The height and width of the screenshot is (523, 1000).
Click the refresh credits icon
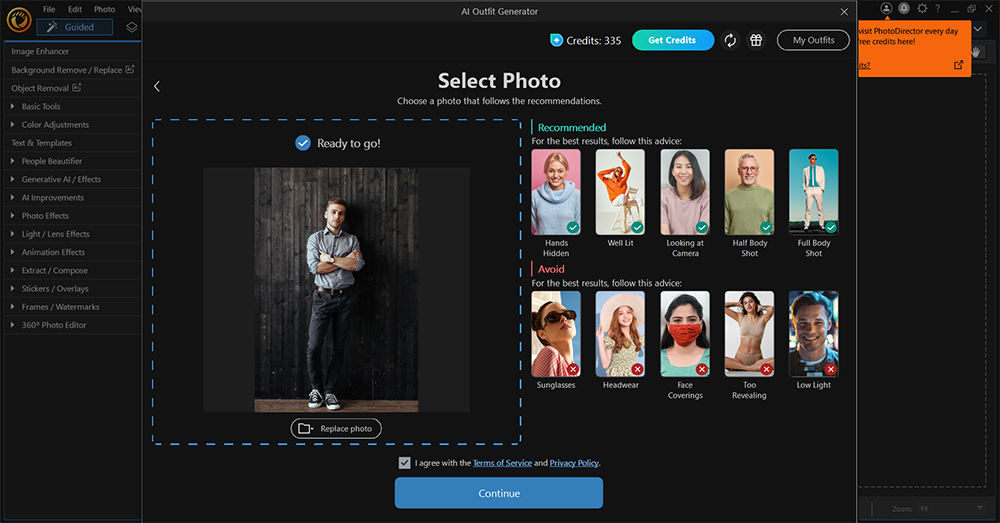point(730,40)
